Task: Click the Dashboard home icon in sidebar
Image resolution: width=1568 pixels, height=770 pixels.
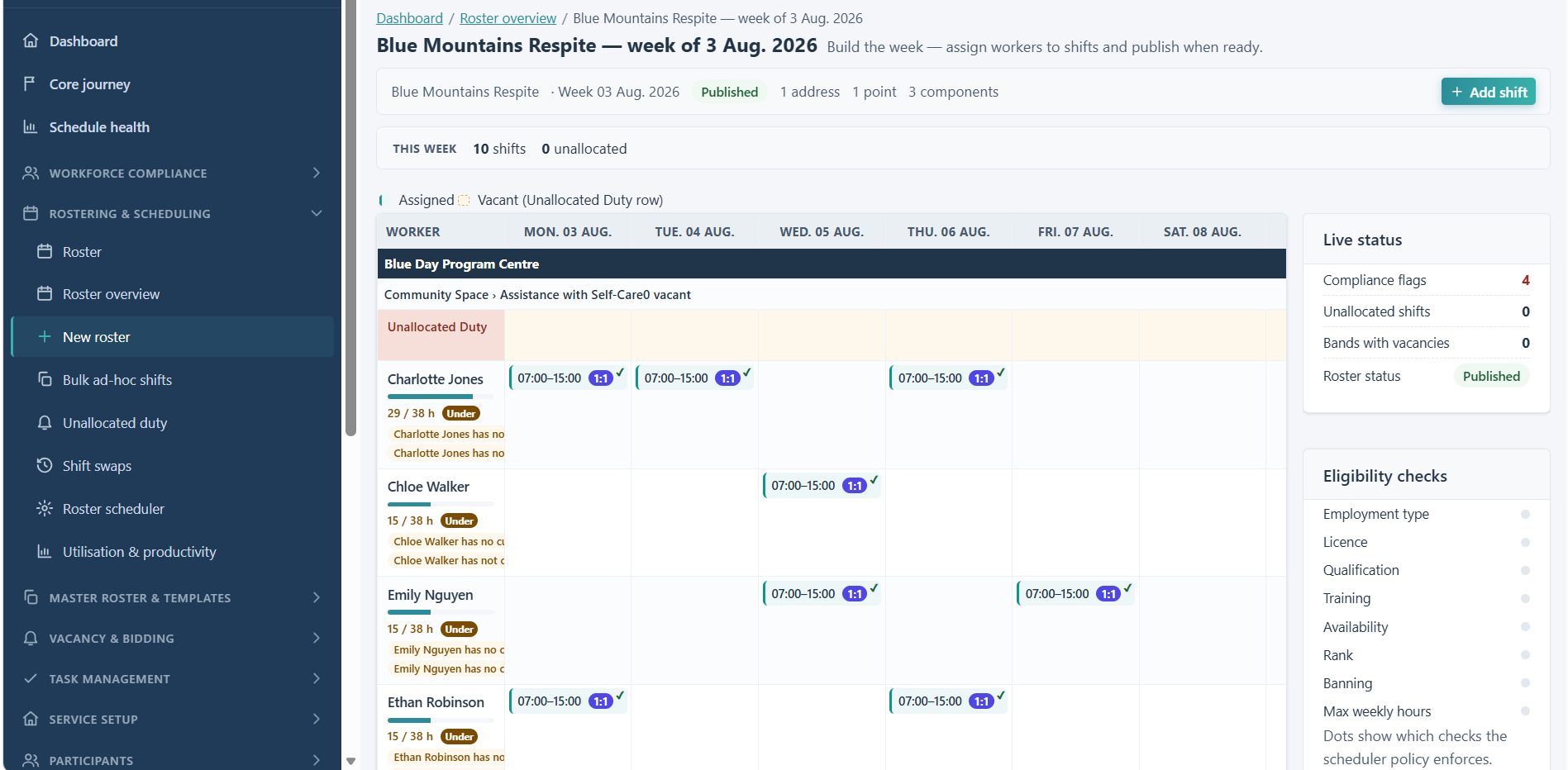Action: pyautogui.click(x=31, y=40)
